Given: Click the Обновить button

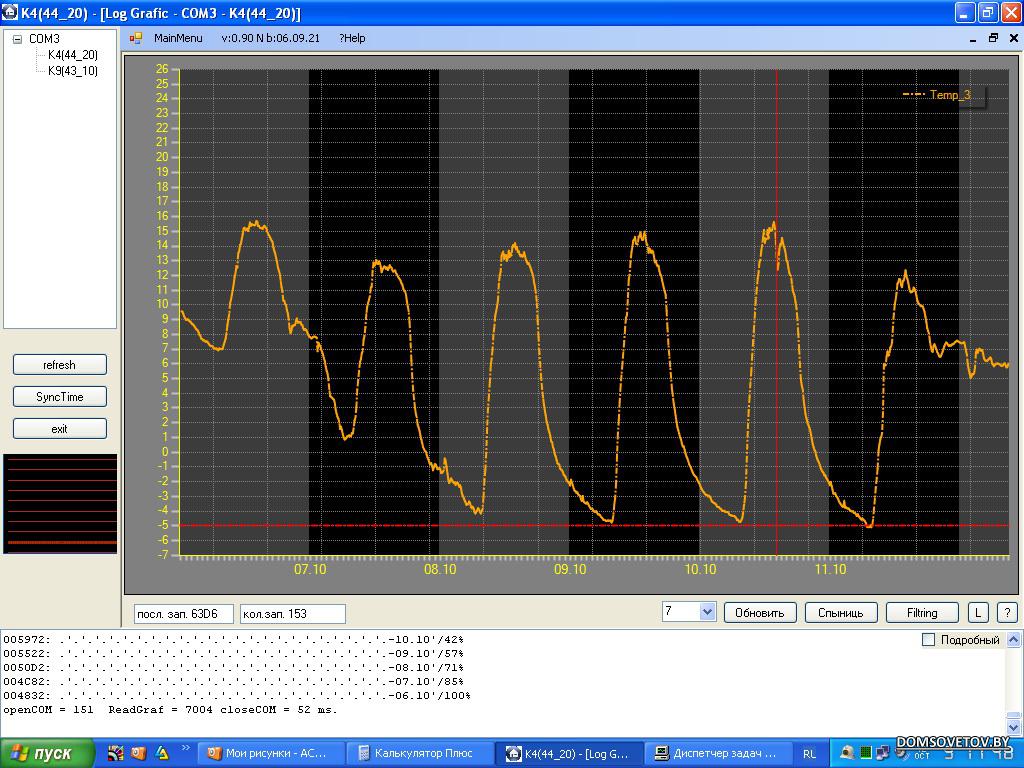Looking at the screenshot, I should coord(760,613).
